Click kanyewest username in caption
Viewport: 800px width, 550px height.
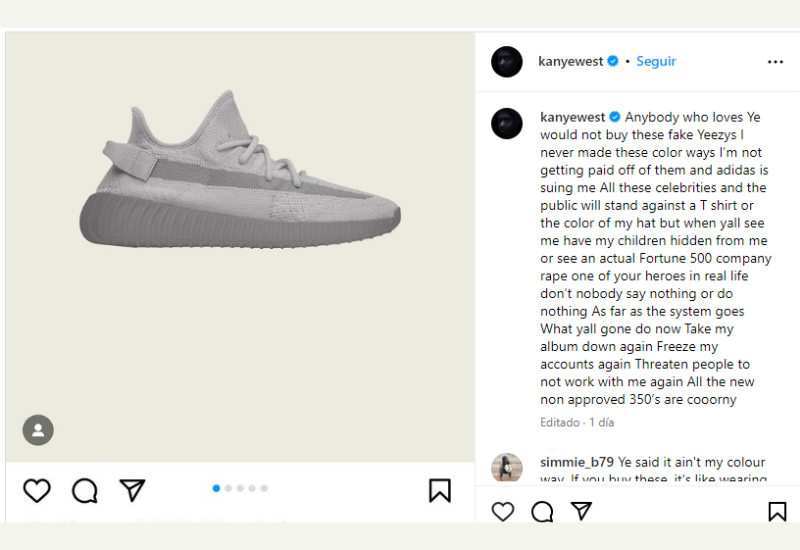[x=572, y=117]
